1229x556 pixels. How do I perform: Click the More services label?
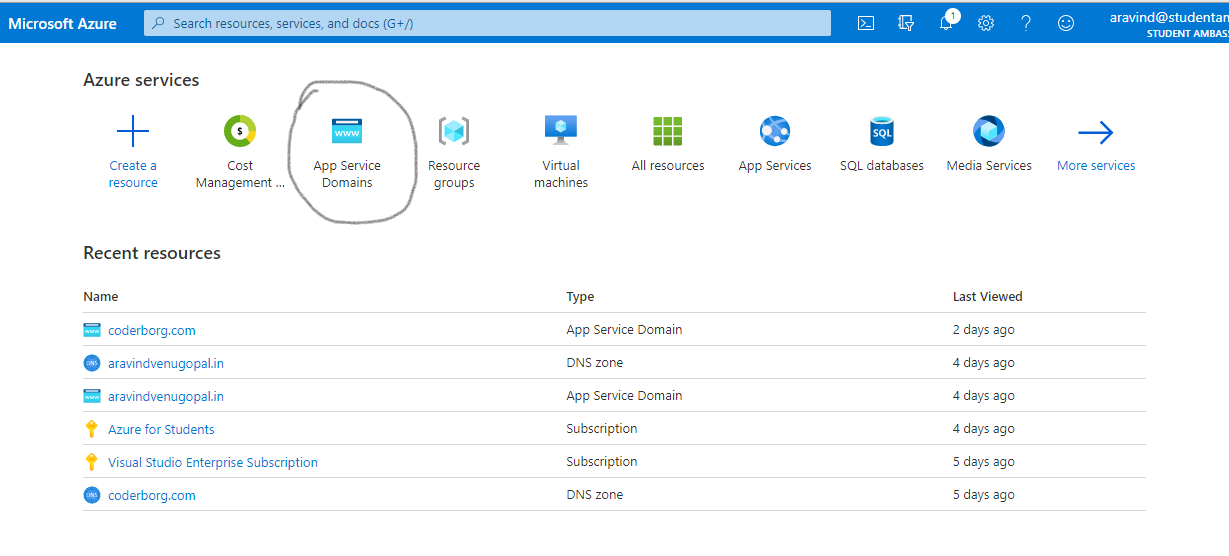tap(1096, 166)
